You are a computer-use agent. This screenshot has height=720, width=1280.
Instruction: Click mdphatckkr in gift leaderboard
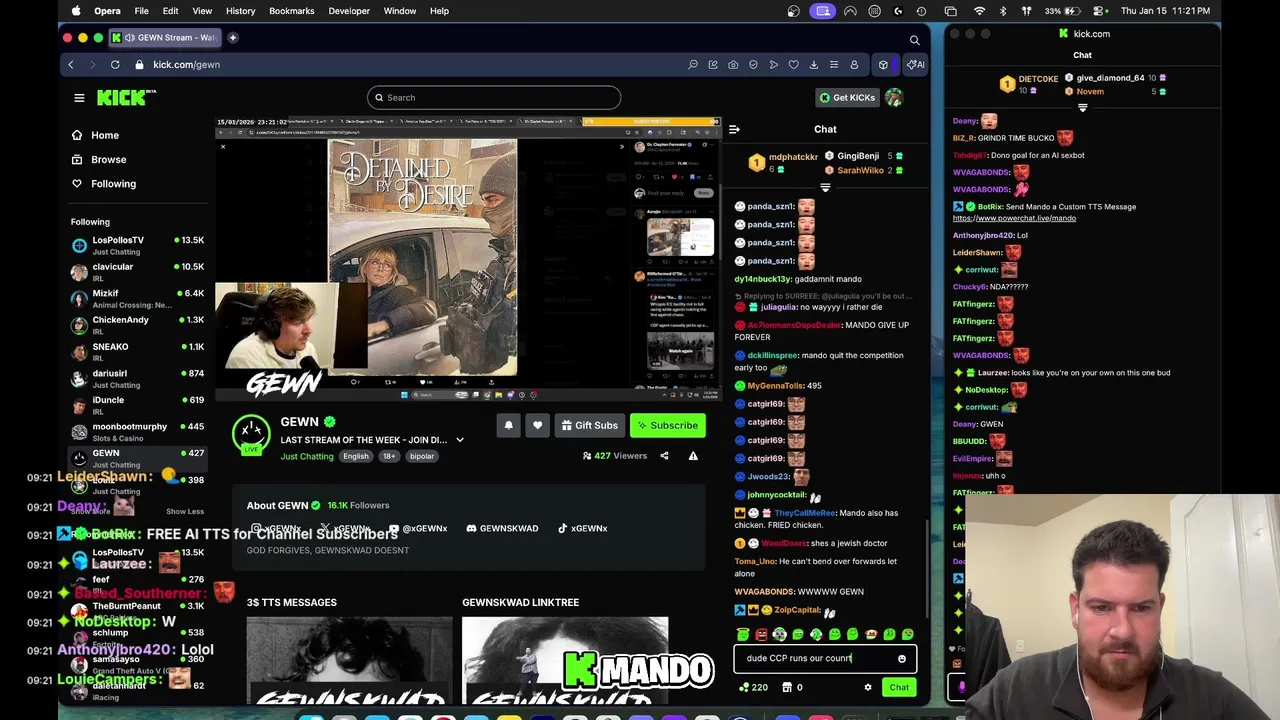click(x=793, y=157)
